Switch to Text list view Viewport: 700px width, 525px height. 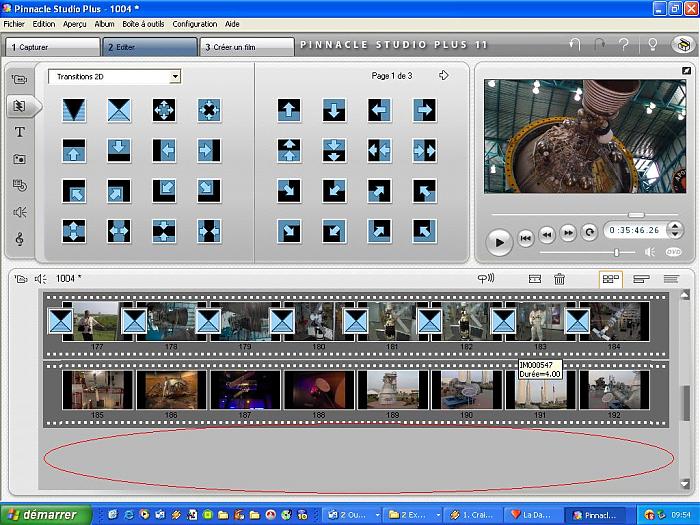[671, 279]
